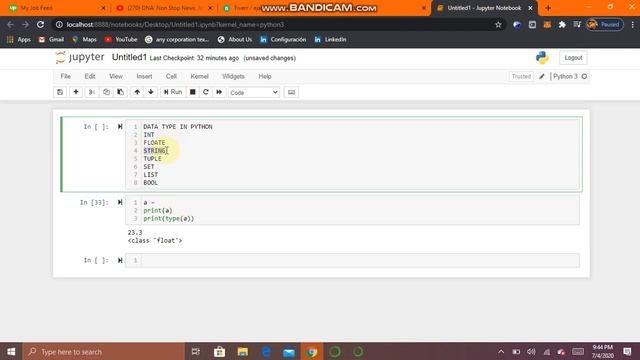Interrupt the kernel with the stop icon
Image resolution: width=640 pixels, height=360 pixels.
193,92
